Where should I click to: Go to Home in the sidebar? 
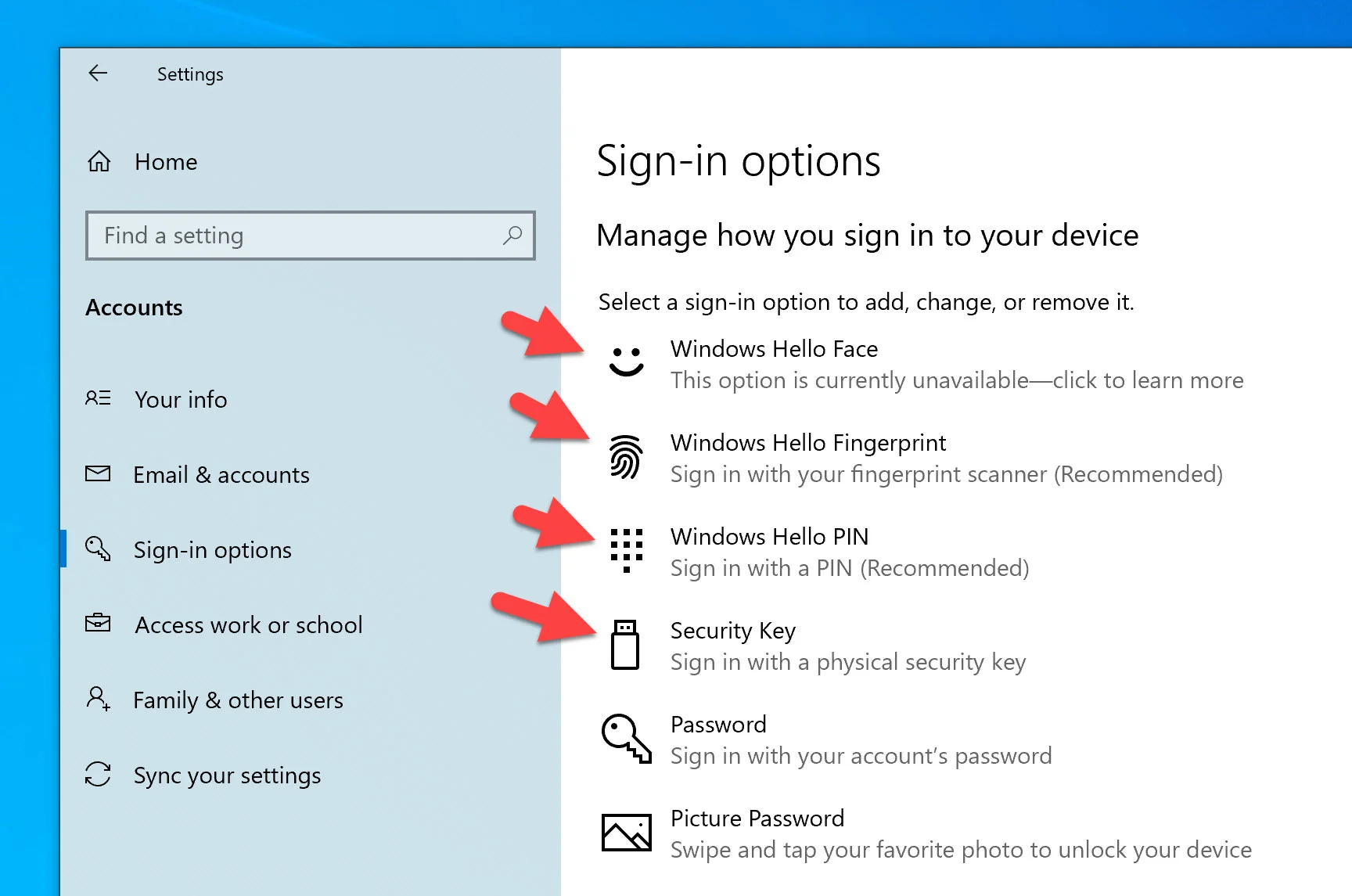tap(310, 161)
